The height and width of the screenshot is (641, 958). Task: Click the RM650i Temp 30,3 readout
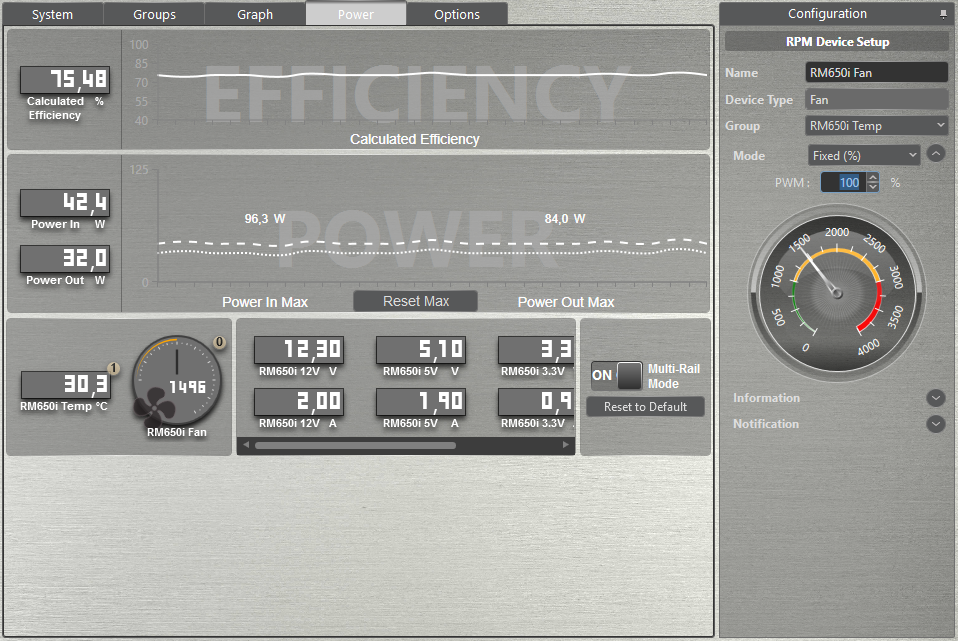(x=65, y=384)
